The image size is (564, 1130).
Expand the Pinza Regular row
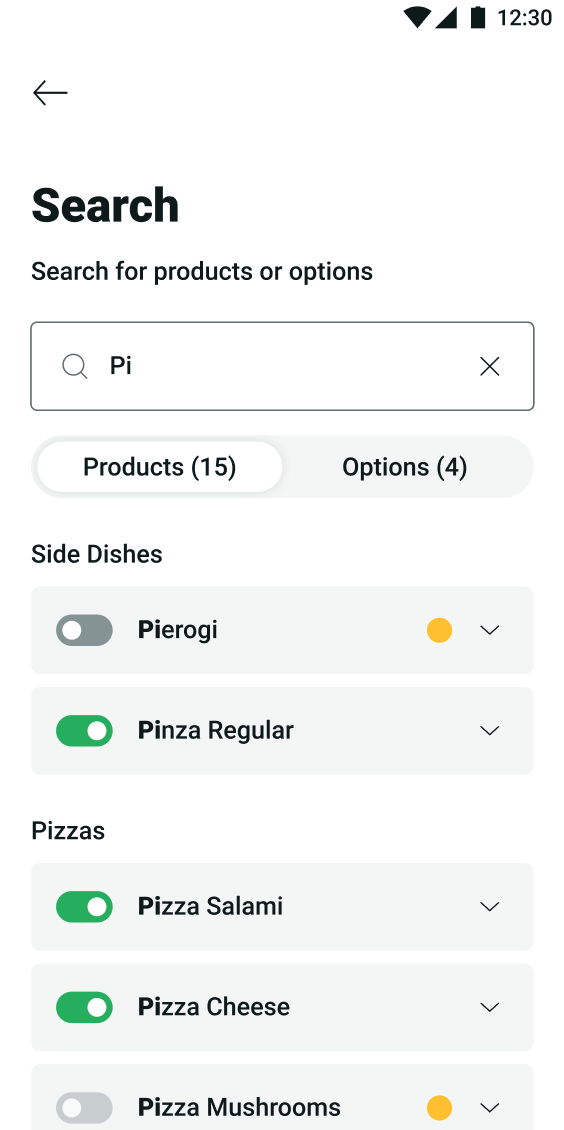click(490, 731)
